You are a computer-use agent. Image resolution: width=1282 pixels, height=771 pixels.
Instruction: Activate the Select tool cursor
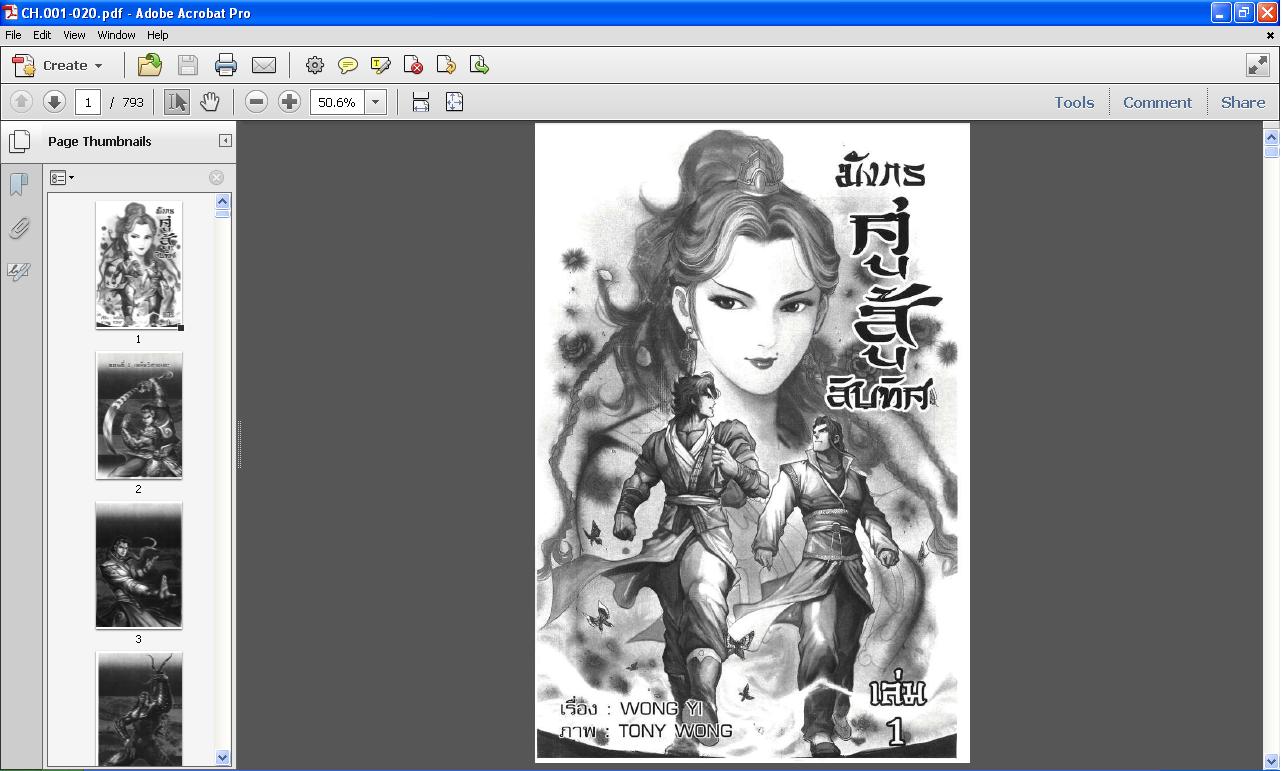(x=177, y=102)
